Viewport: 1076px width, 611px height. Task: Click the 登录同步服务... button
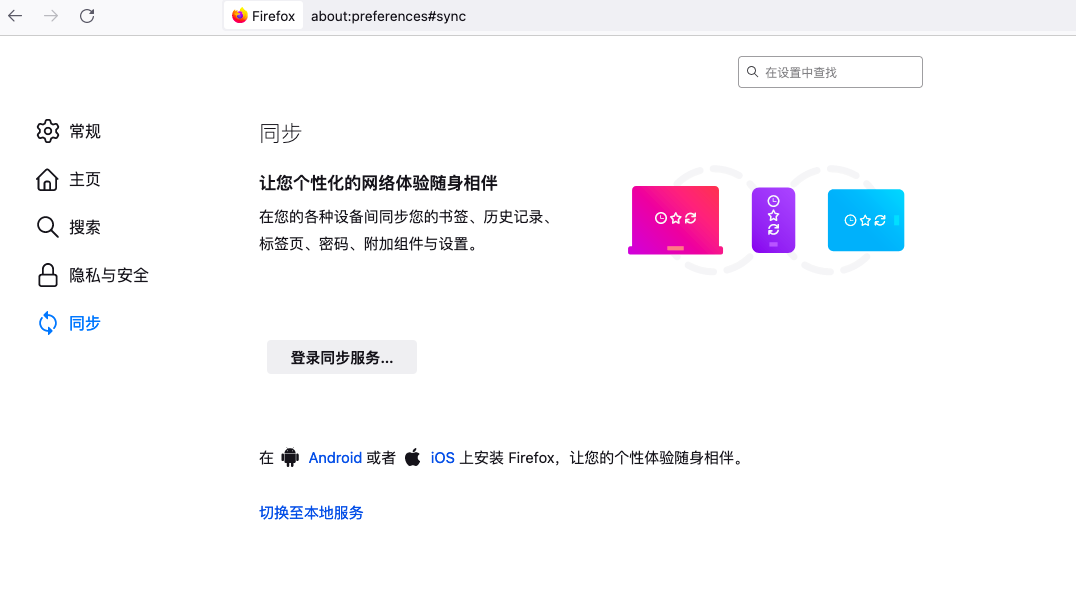[342, 357]
